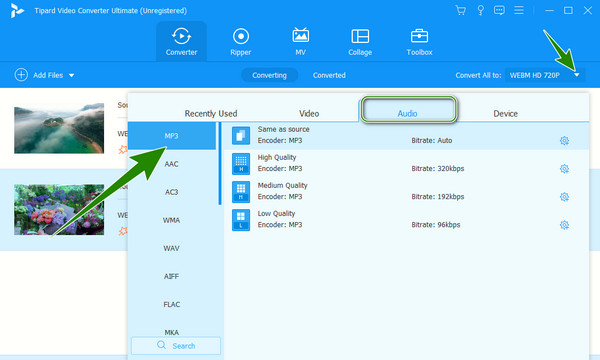Image resolution: width=600 pixels, height=360 pixels.
Task: Select the High Quality preset
Action: point(406,164)
